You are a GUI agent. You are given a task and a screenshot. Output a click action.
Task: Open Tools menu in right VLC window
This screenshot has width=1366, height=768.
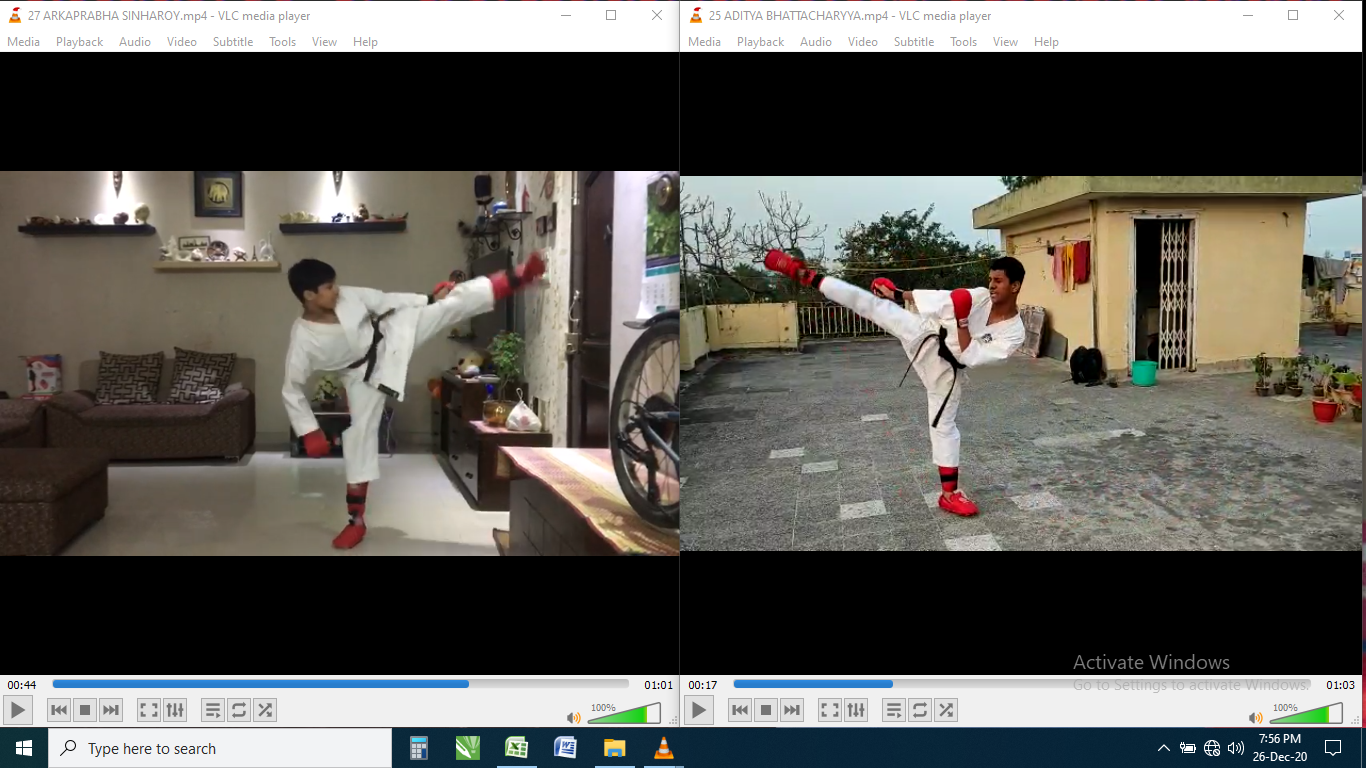[x=964, y=42]
